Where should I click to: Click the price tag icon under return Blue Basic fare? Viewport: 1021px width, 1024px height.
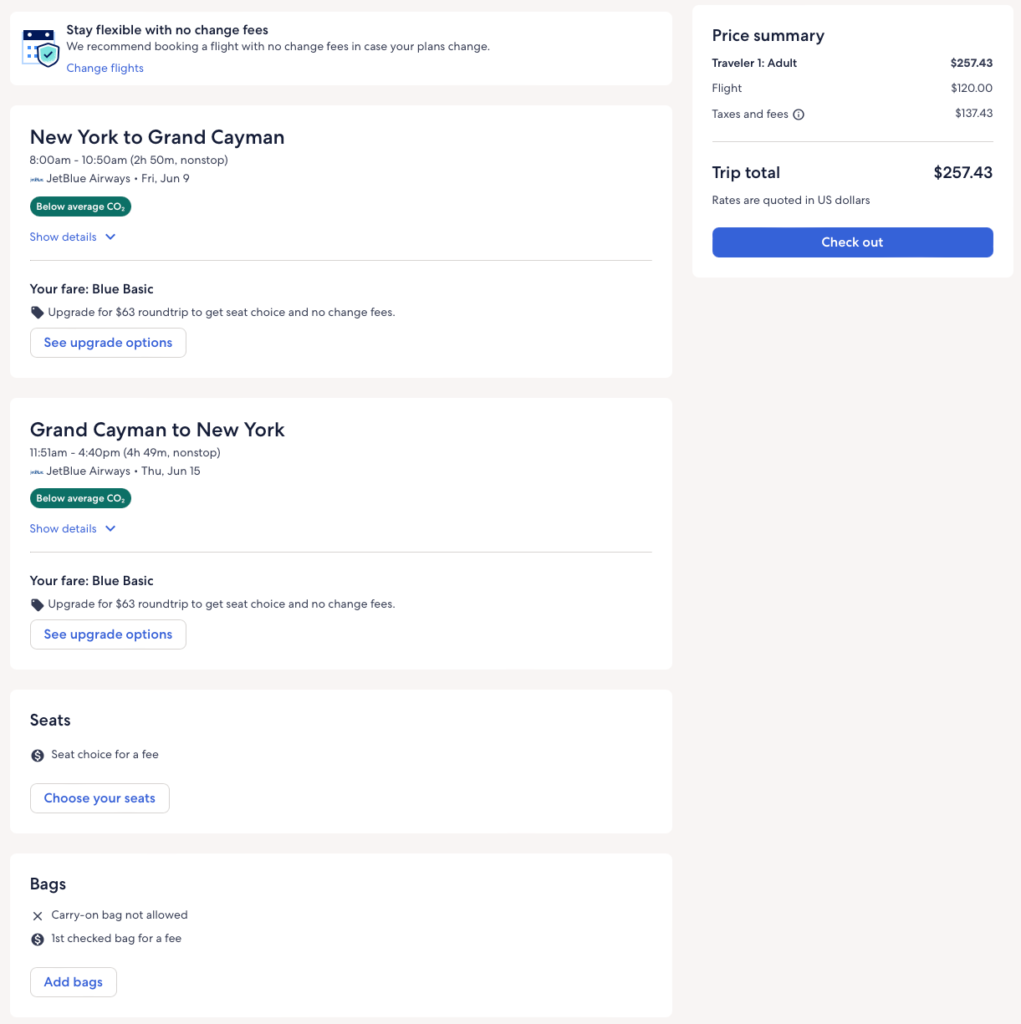click(x=38, y=605)
